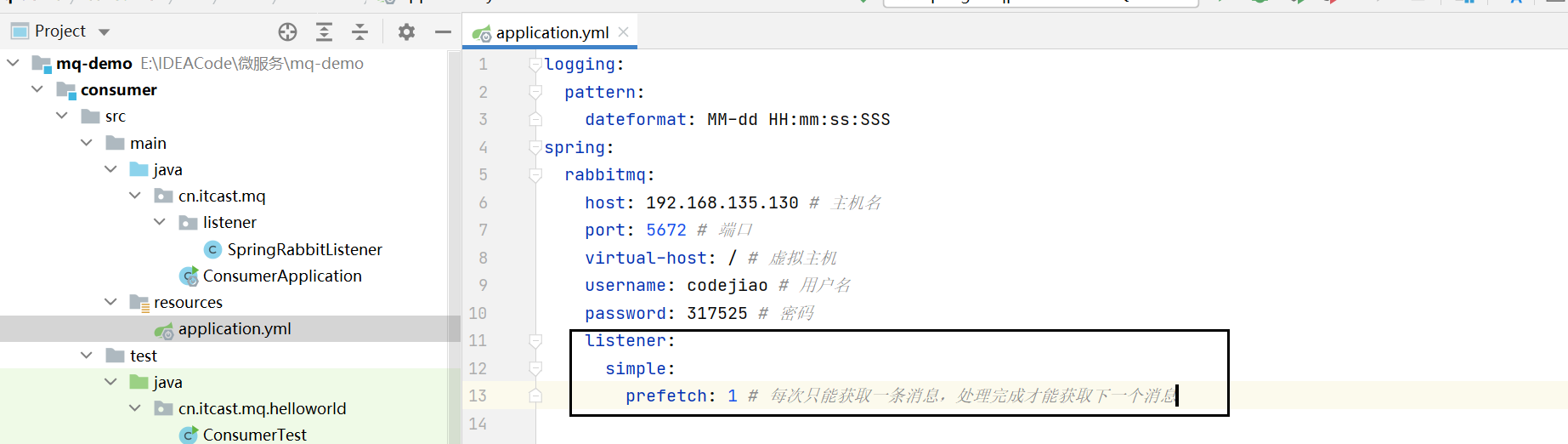
Task: Click line number 14 in the gutter
Action: [x=478, y=424]
